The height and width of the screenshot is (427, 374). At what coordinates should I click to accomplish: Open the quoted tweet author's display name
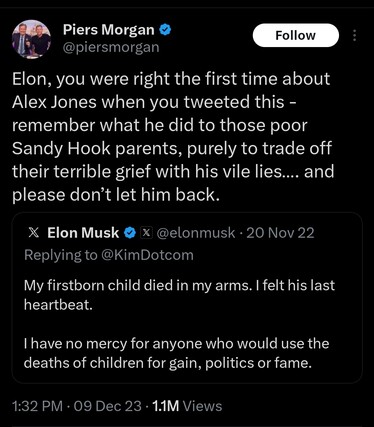pos(83,233)
